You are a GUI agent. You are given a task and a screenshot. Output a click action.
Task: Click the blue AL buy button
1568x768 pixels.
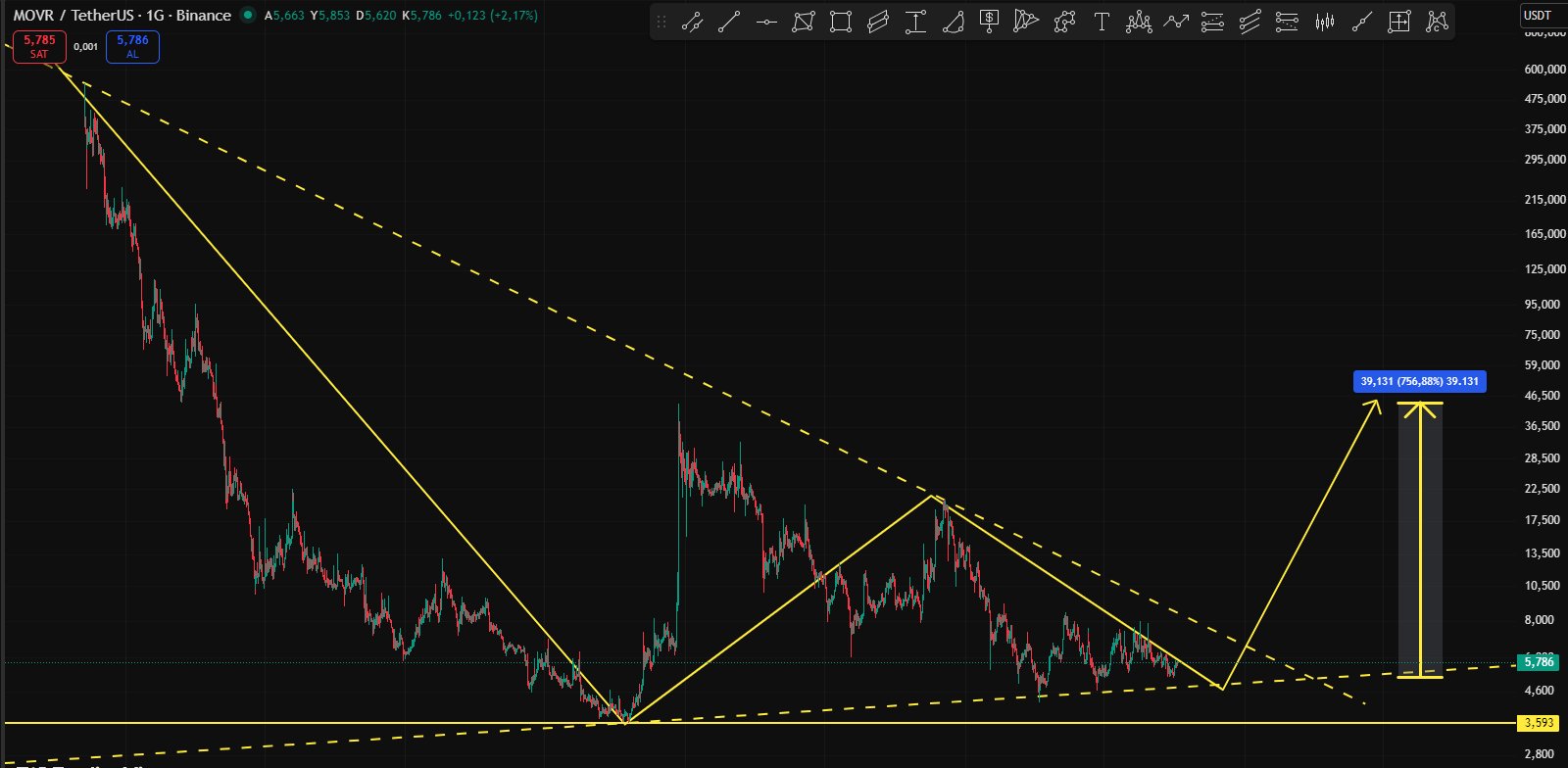click(x=132, y=47)
